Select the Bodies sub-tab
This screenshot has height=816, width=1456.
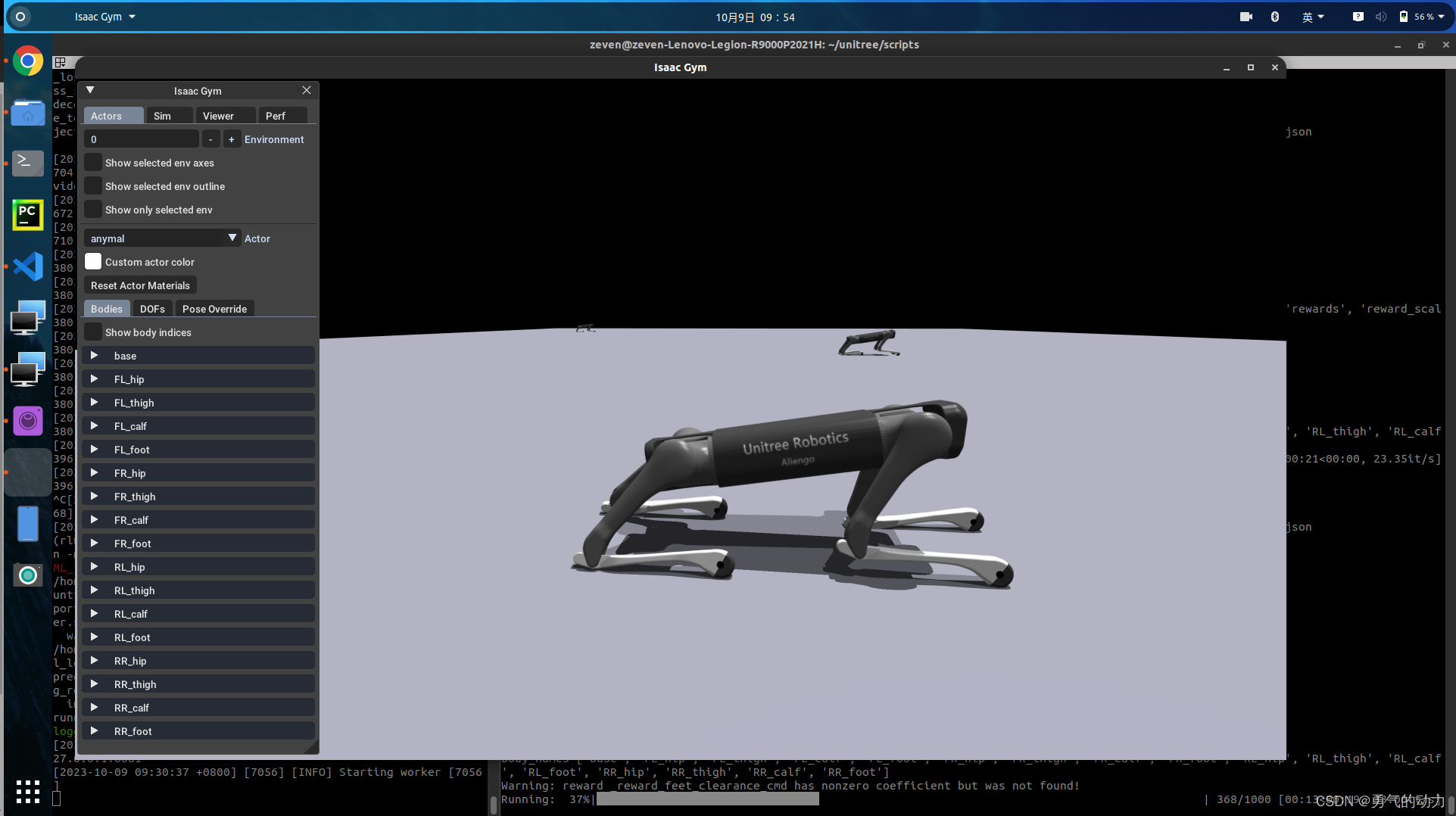tap(107, 309)
